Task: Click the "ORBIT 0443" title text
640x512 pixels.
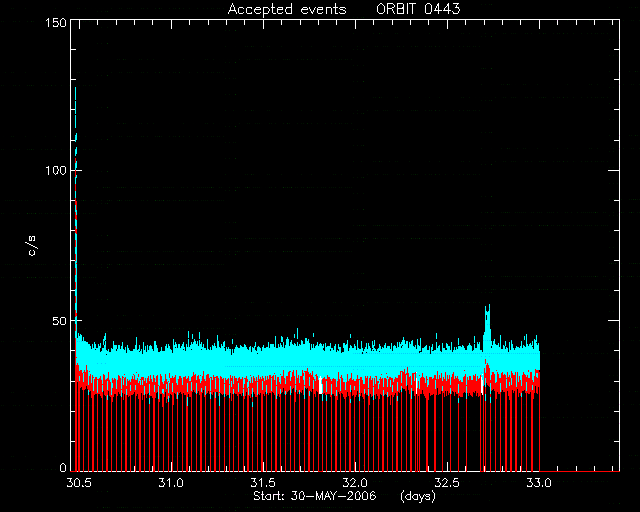Action: [418, 9]
